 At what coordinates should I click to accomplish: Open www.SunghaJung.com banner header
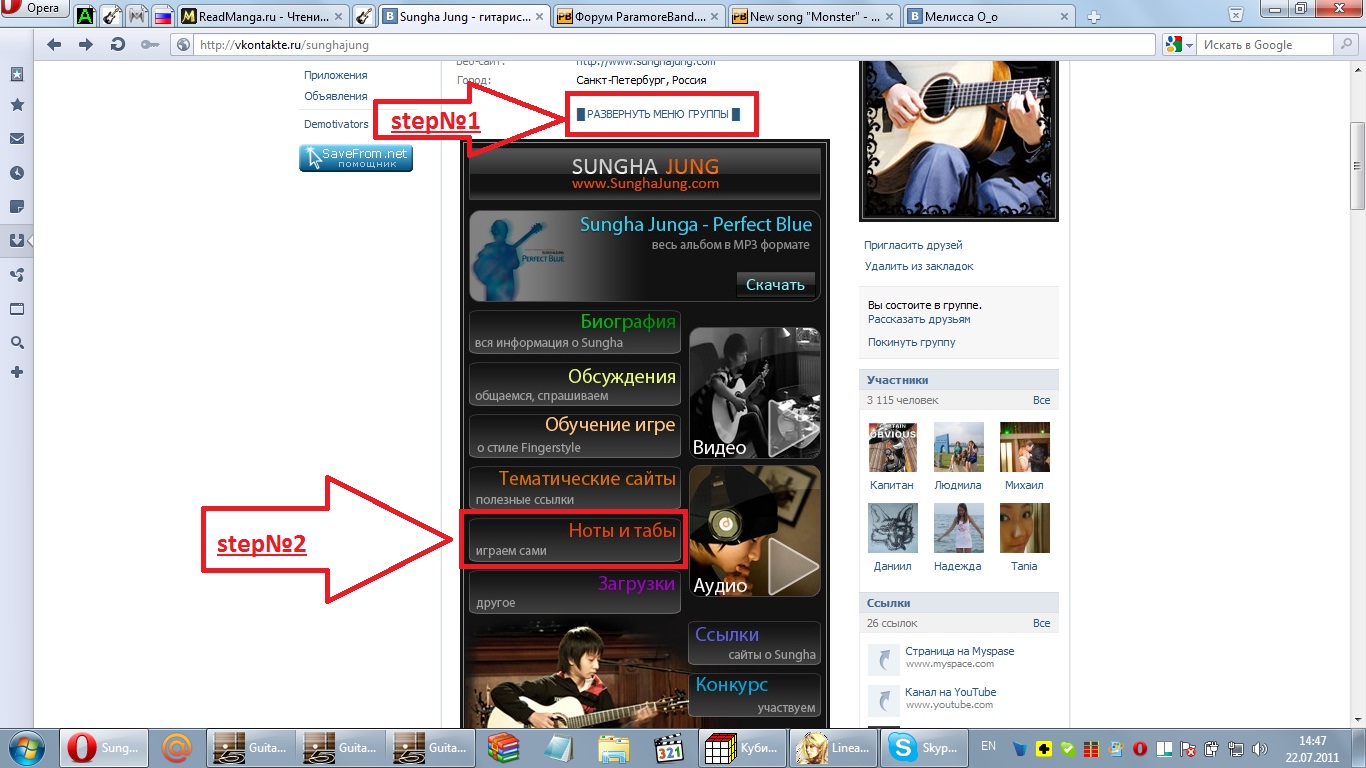tap(645, 173)
